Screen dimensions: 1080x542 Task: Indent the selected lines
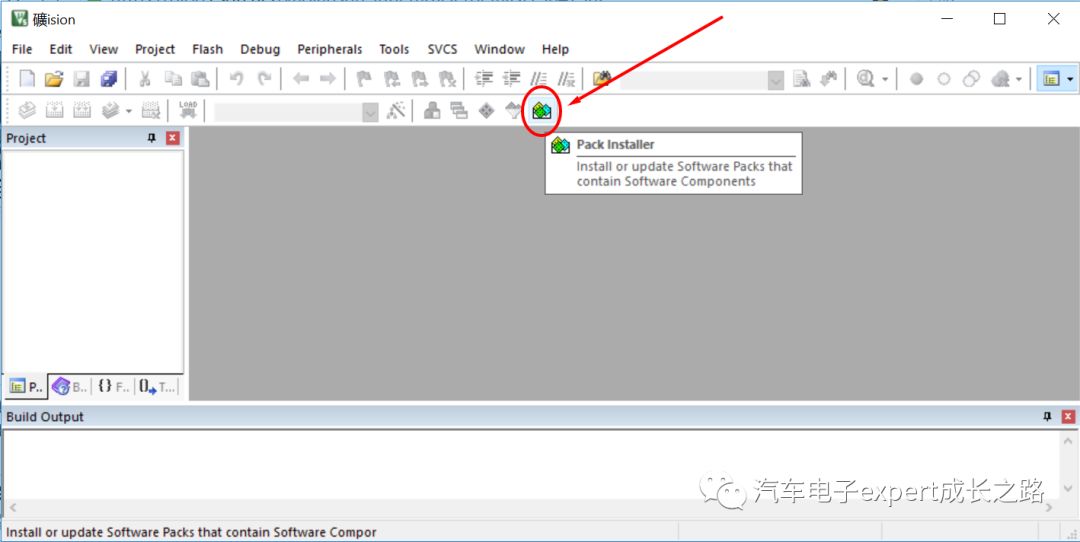pyautogui.click(x=484, y=79)
